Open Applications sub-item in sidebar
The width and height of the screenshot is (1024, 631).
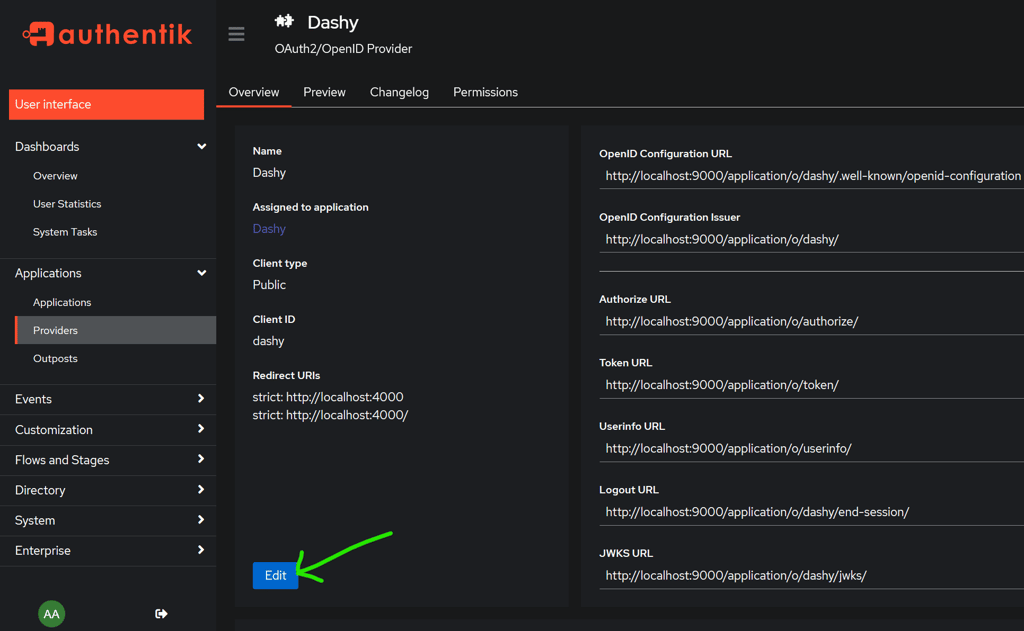pos(62,302)
